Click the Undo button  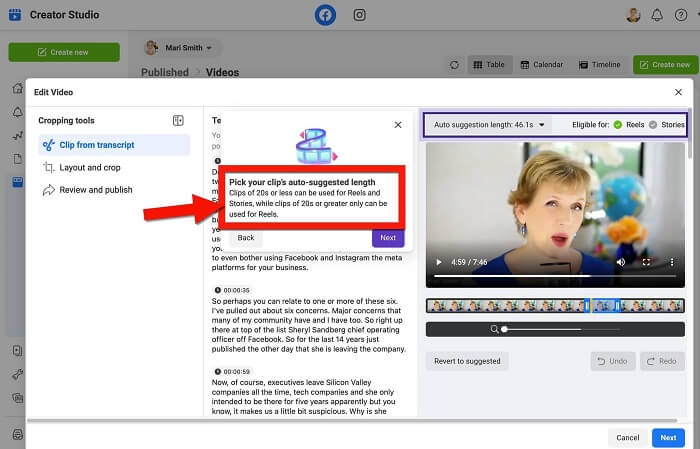tap(612, 361)
